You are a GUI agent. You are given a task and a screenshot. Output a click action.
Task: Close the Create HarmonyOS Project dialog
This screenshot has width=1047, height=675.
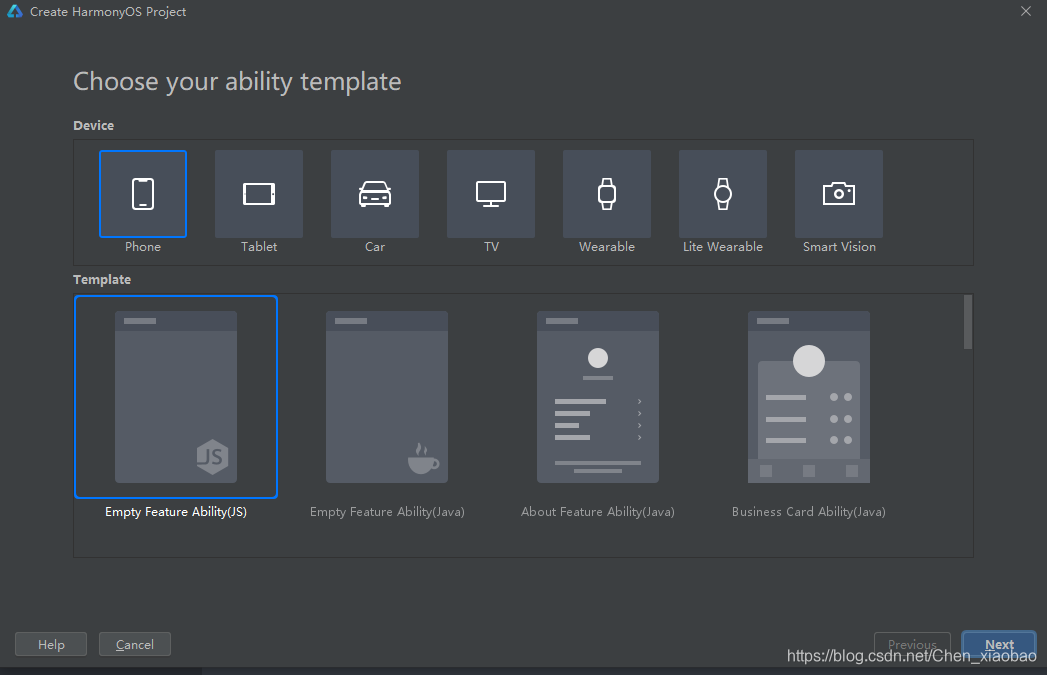[x=1026, y=11]
